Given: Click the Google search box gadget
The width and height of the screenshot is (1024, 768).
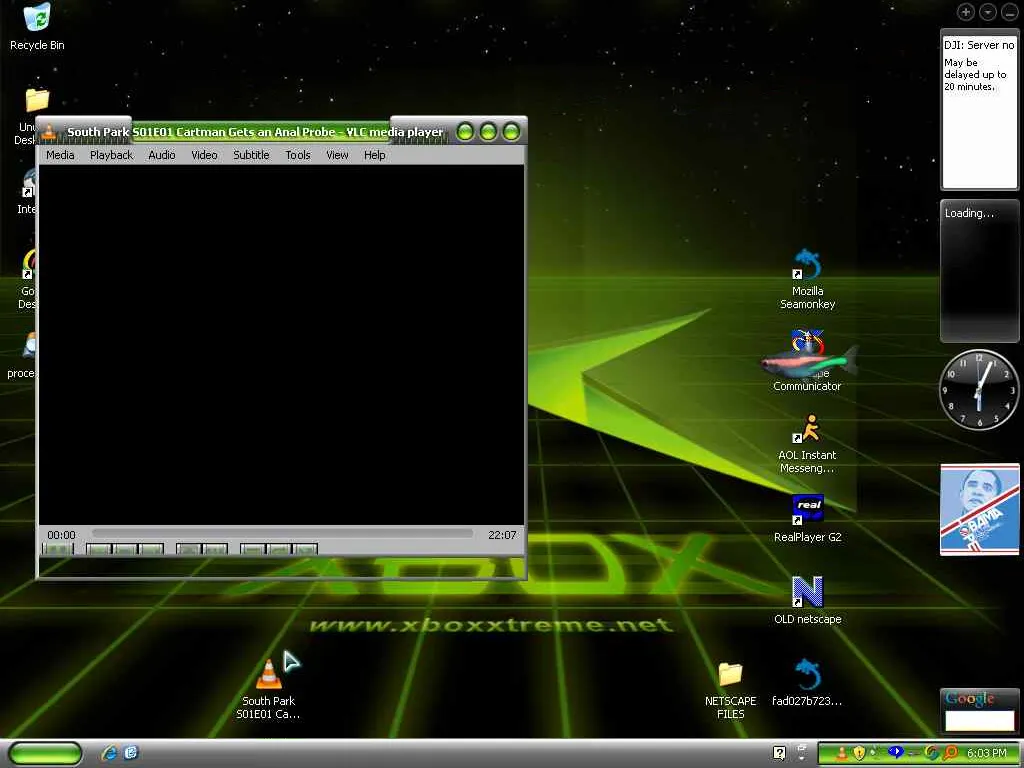Looking at the screenshot, I should point(980,721).
